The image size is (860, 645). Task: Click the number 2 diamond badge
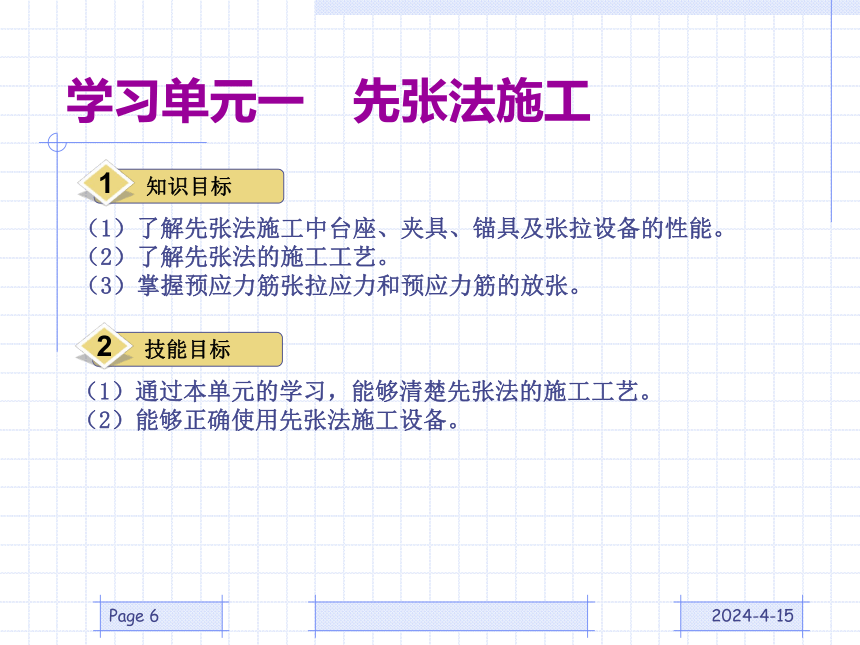(x=104, y=346)
